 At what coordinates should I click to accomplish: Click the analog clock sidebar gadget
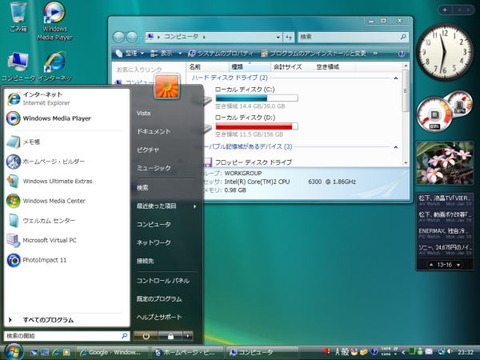(445, 52)
